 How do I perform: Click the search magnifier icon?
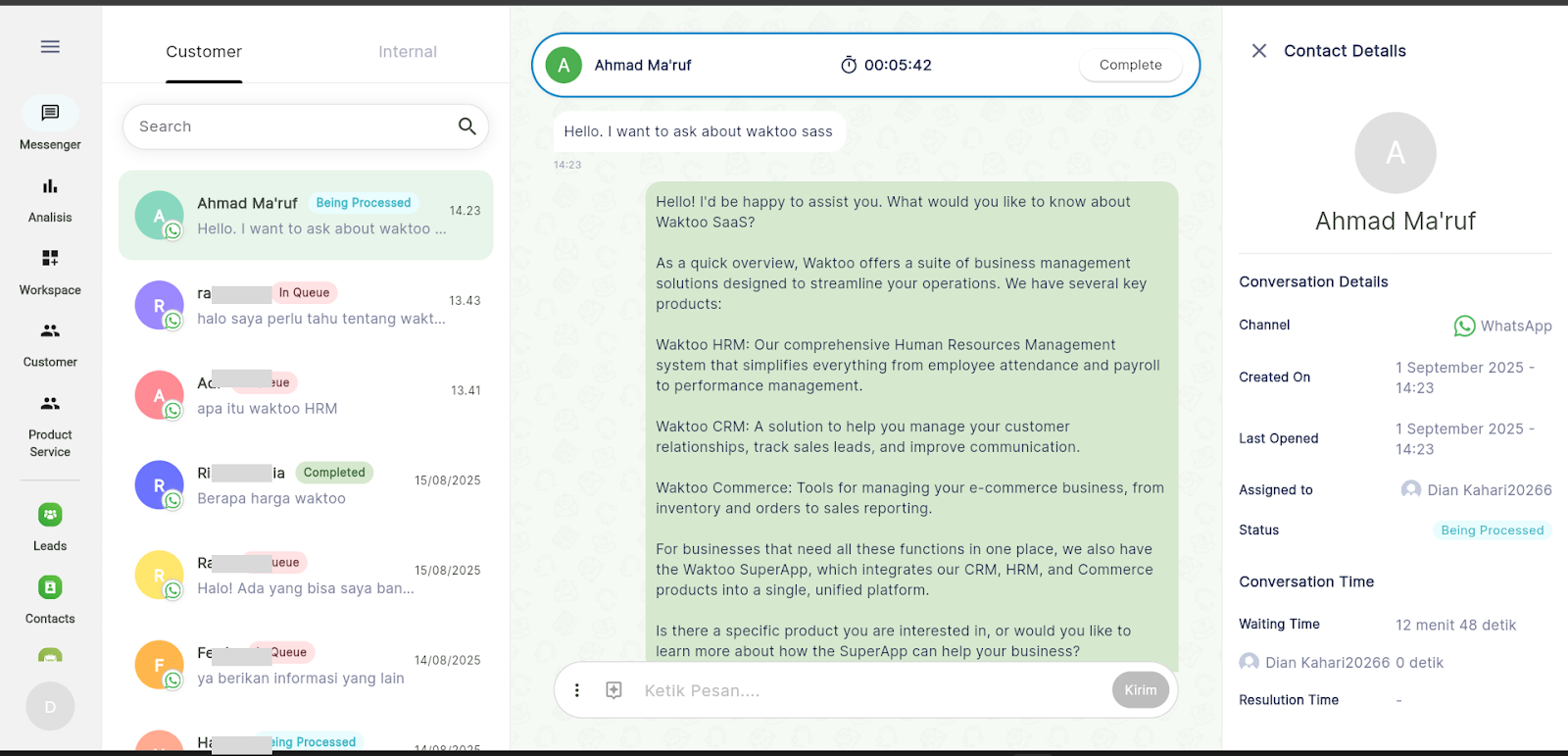pos(467,126)
